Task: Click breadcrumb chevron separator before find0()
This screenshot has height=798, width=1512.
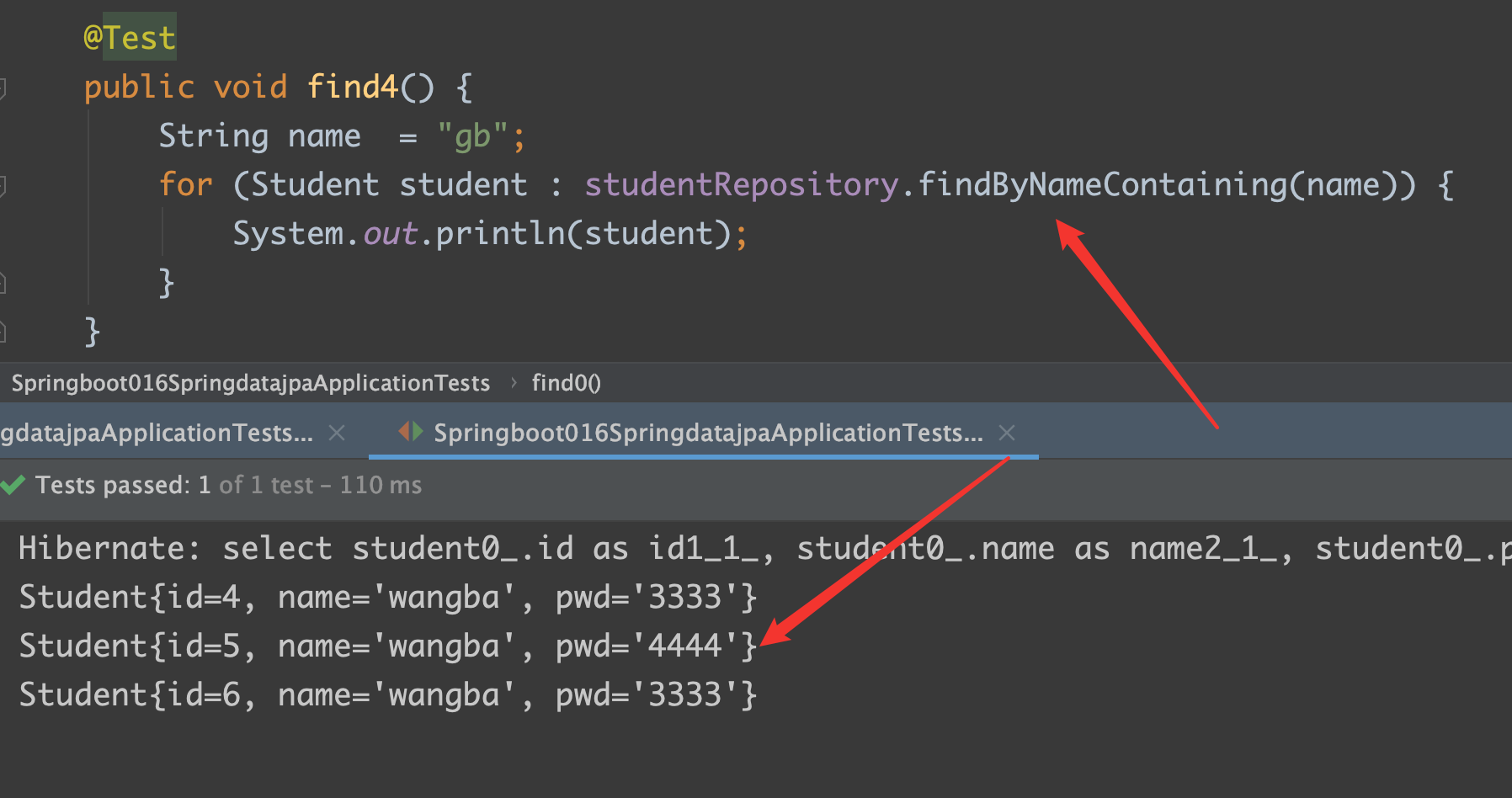Action: point(514,383)
